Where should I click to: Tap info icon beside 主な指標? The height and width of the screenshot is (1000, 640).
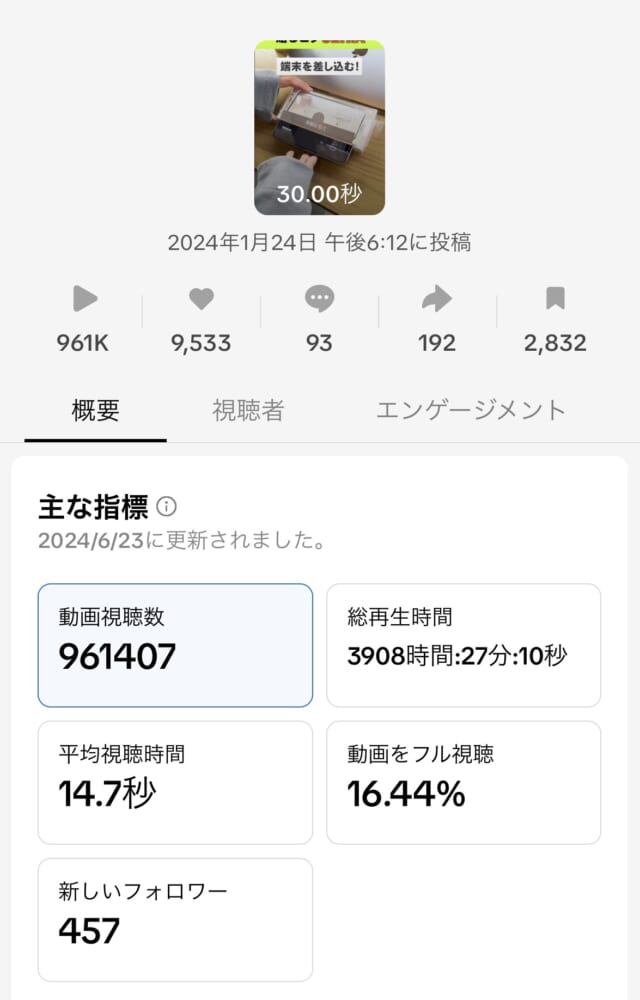click(x=167, y=507)
